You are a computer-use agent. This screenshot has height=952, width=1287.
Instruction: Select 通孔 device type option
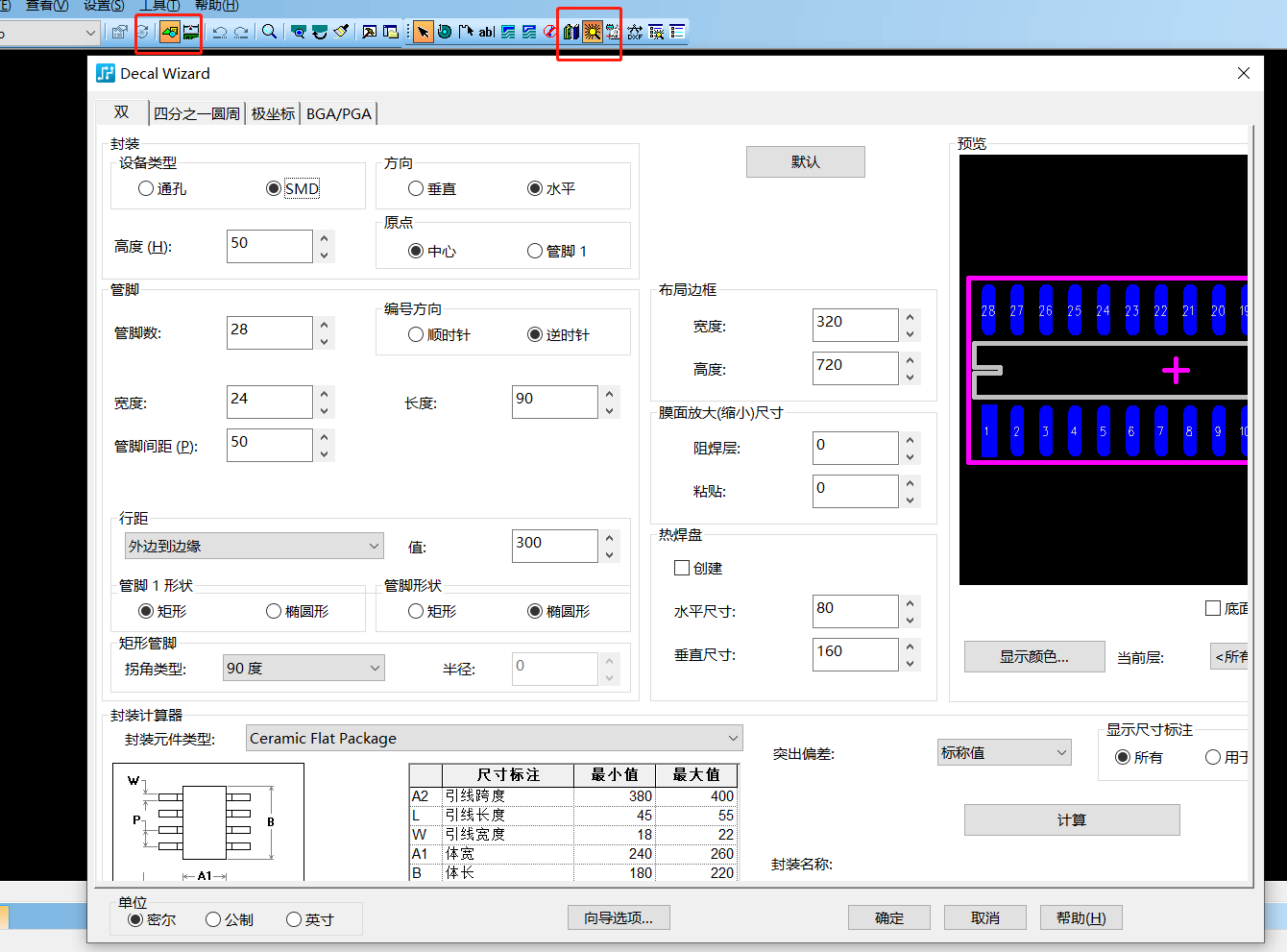tap(146, 188)
